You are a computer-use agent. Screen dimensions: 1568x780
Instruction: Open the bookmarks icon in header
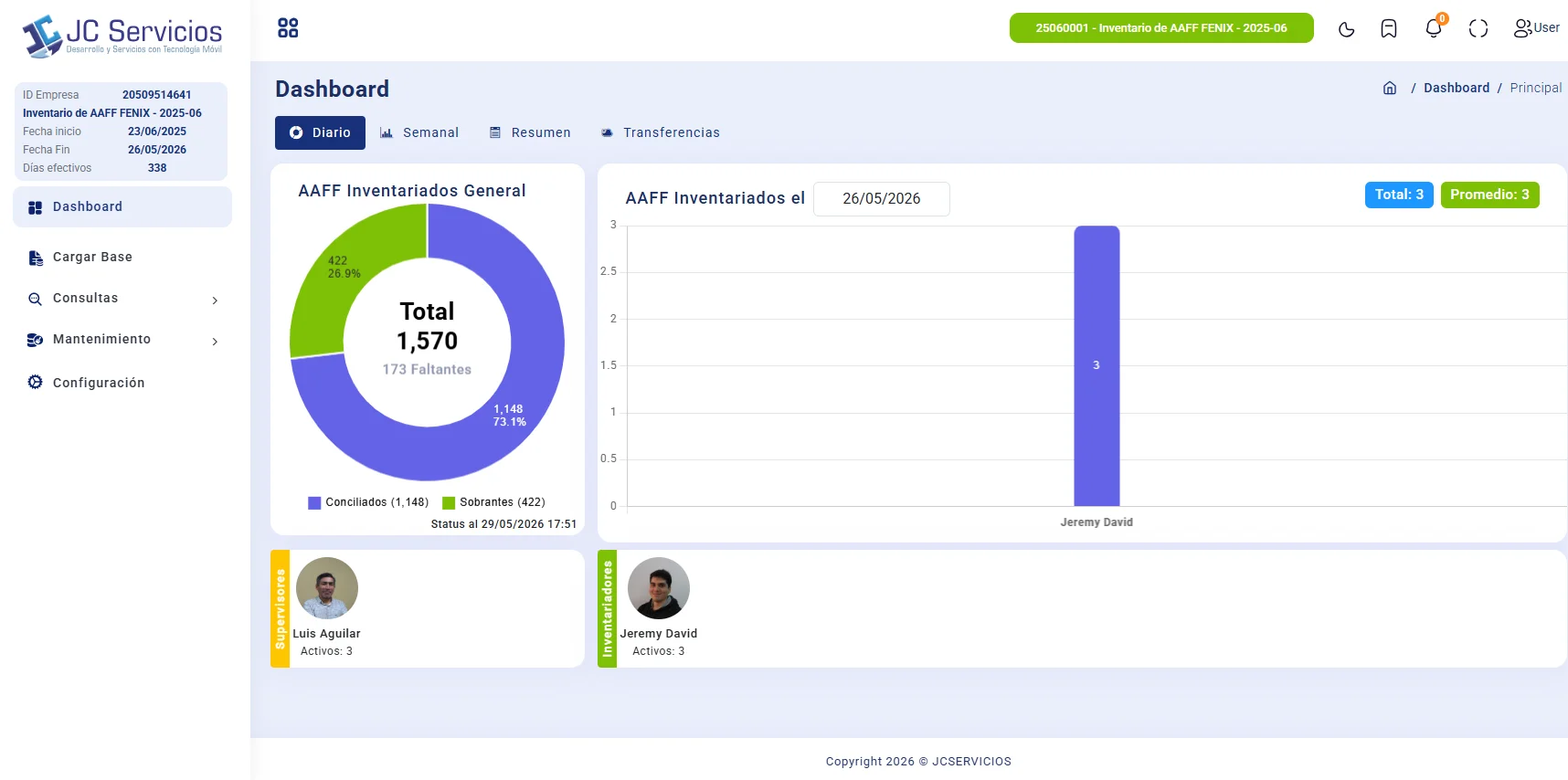pos(1389,29)
